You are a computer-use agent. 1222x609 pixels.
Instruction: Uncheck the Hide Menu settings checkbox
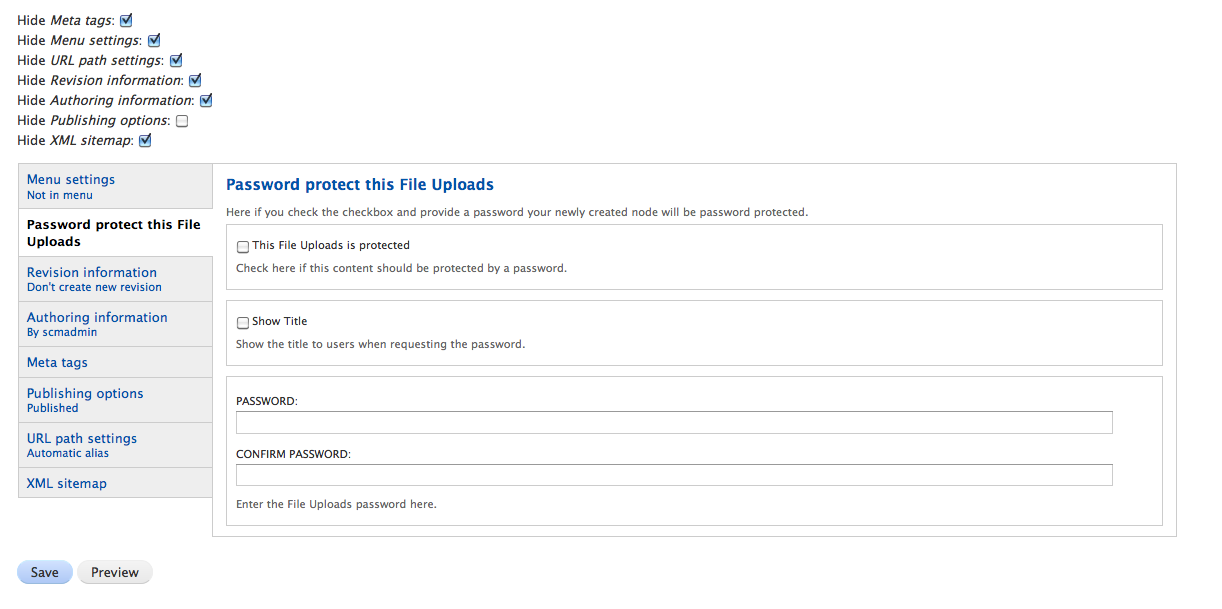pos(153,39)
